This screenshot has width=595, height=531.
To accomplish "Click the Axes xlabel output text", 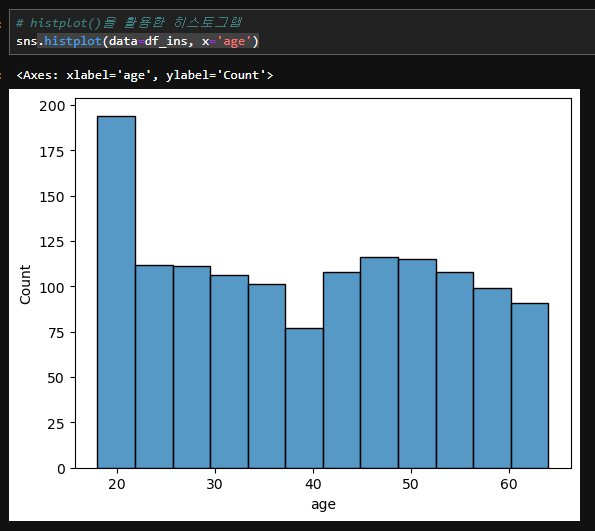I will 145,75.
